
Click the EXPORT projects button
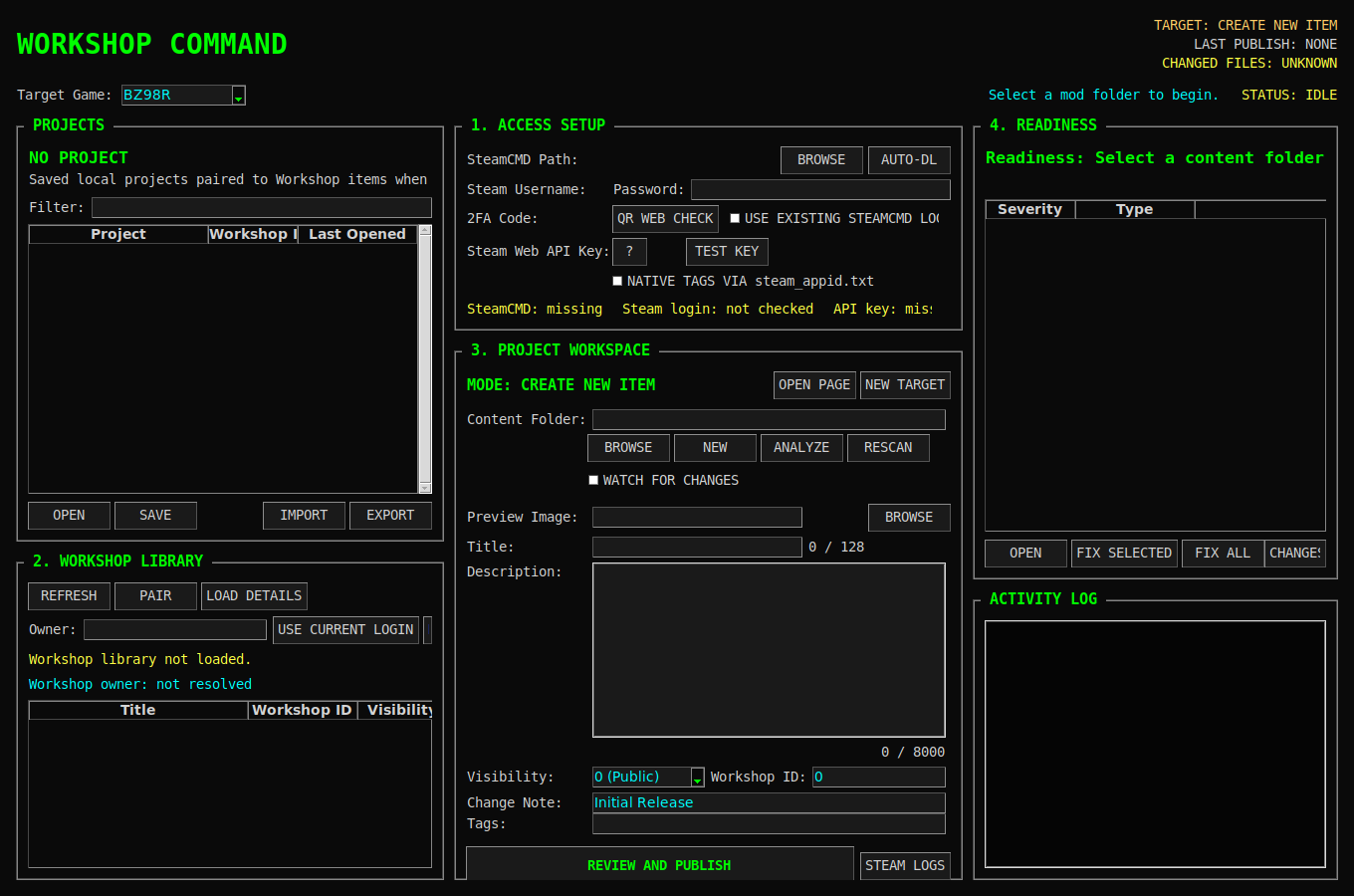click(390, 515)
